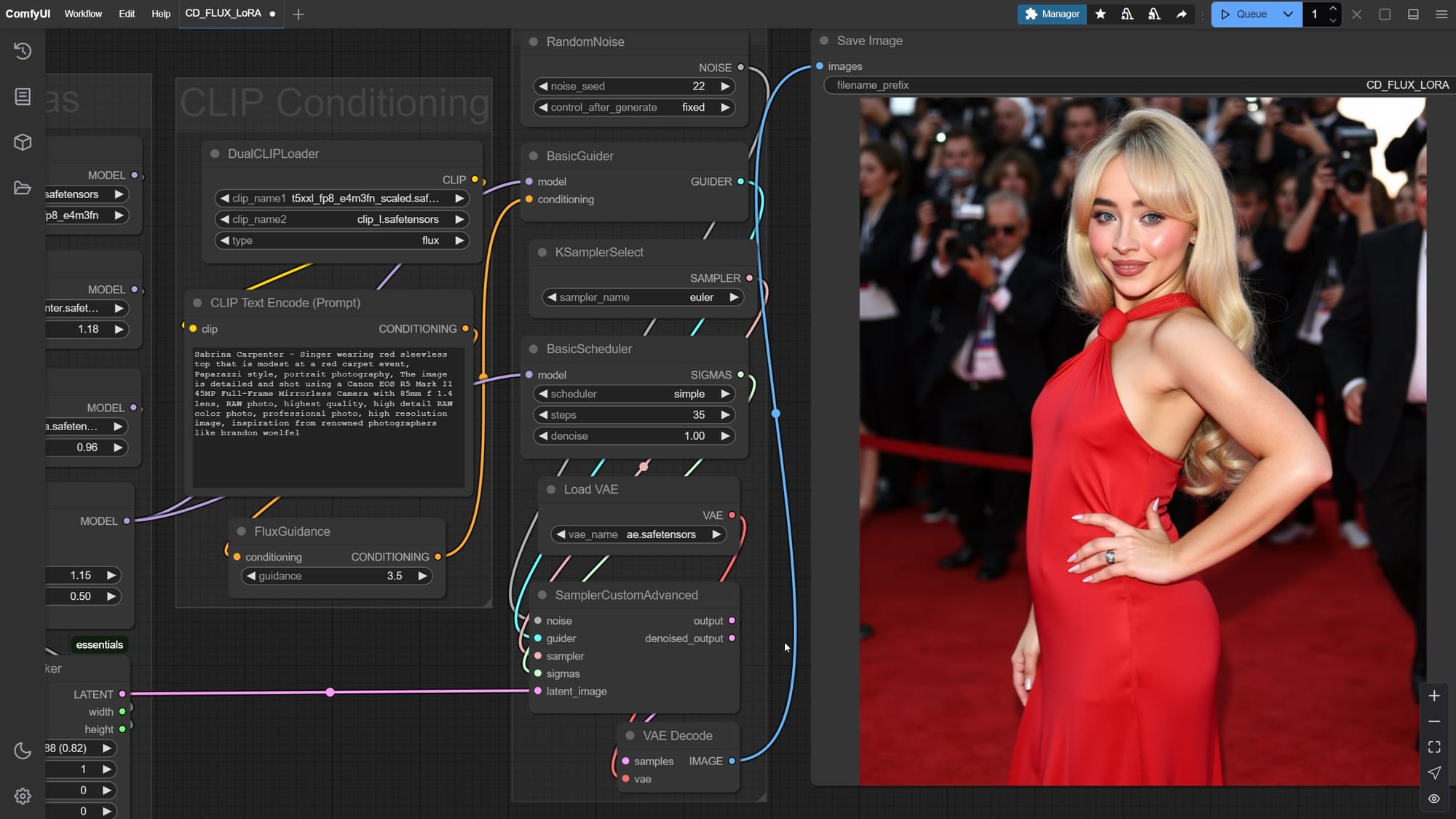The height and width of the screenshot is (819, 1456).
Task: Open the Workflow menu
Action: tap(83, 14)
